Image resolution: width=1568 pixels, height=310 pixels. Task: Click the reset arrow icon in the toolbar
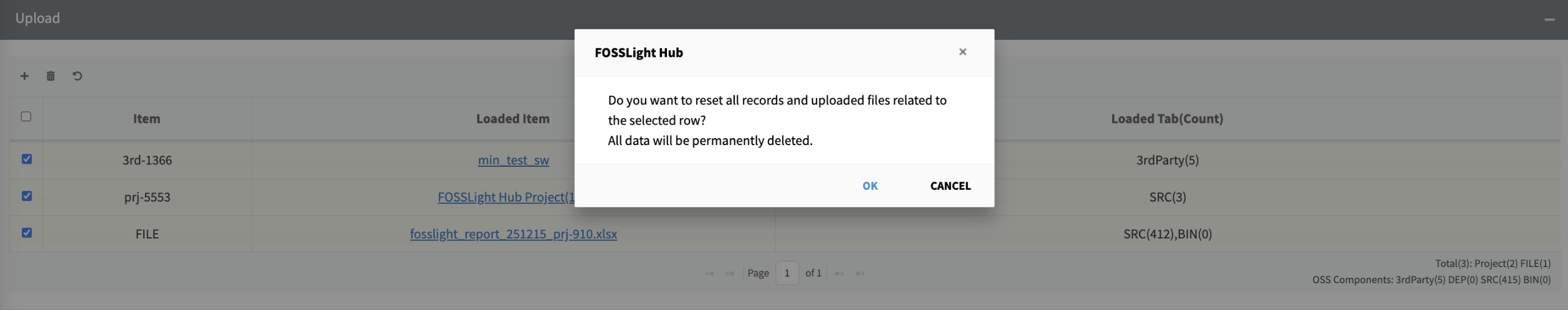pos(77,76)
